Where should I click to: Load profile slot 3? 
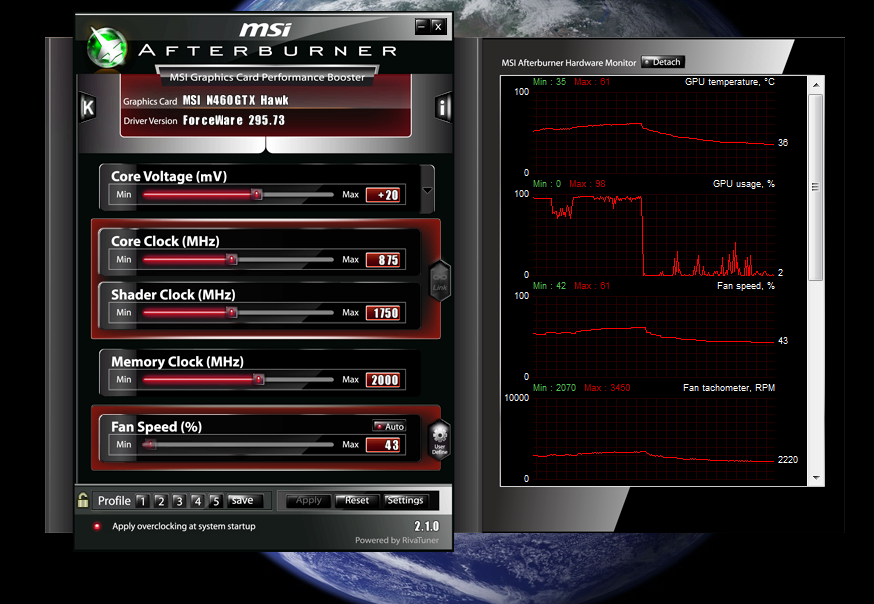[178, 501]
